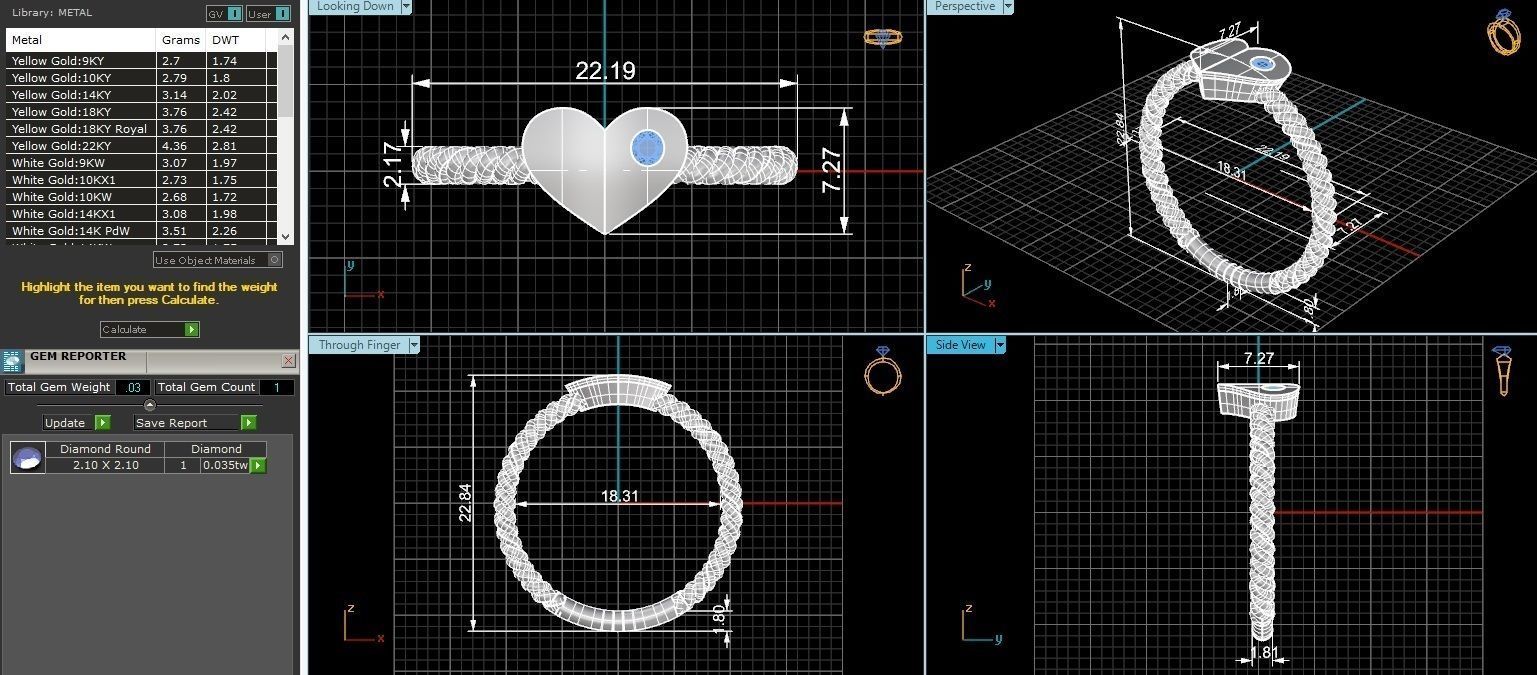Click the green arrow next to Save Report
The width and height of the screenshot is (1537, 675).
(x=248, y=423)
